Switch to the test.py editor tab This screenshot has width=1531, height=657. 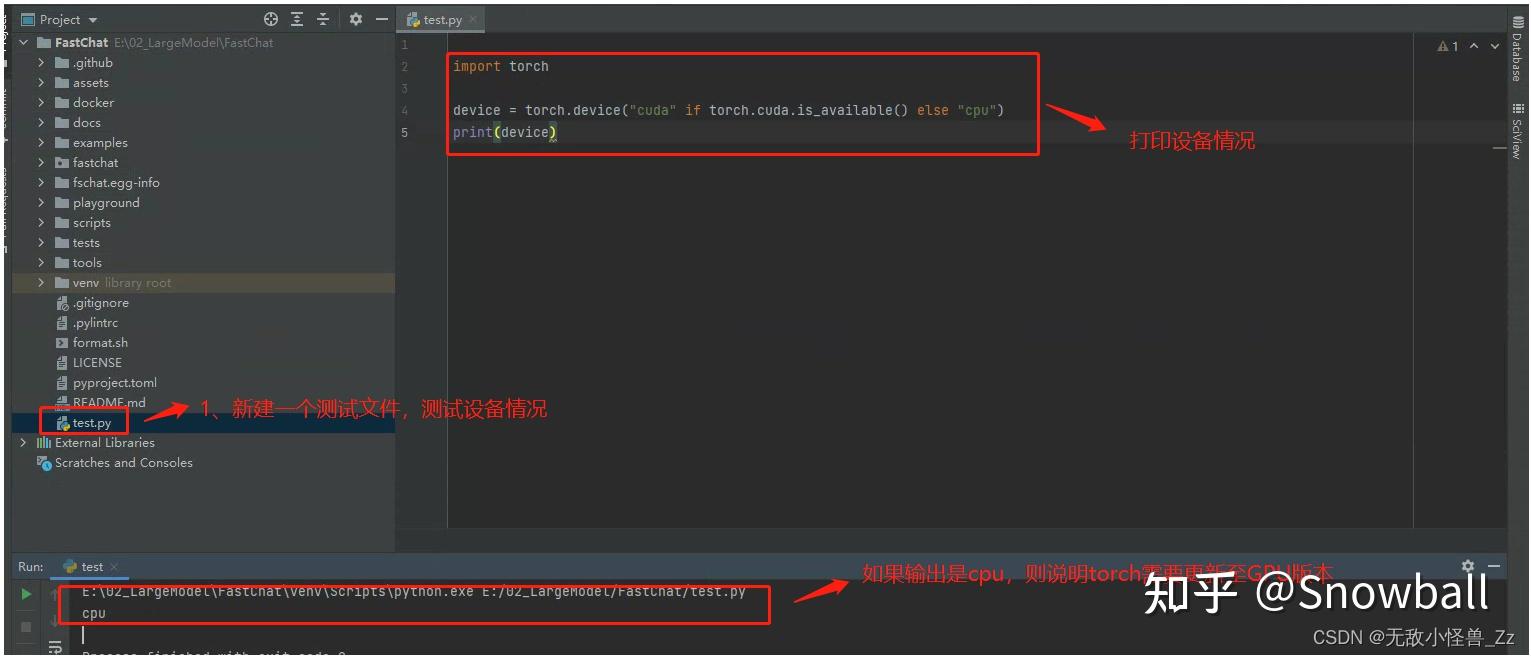(438, 18)
